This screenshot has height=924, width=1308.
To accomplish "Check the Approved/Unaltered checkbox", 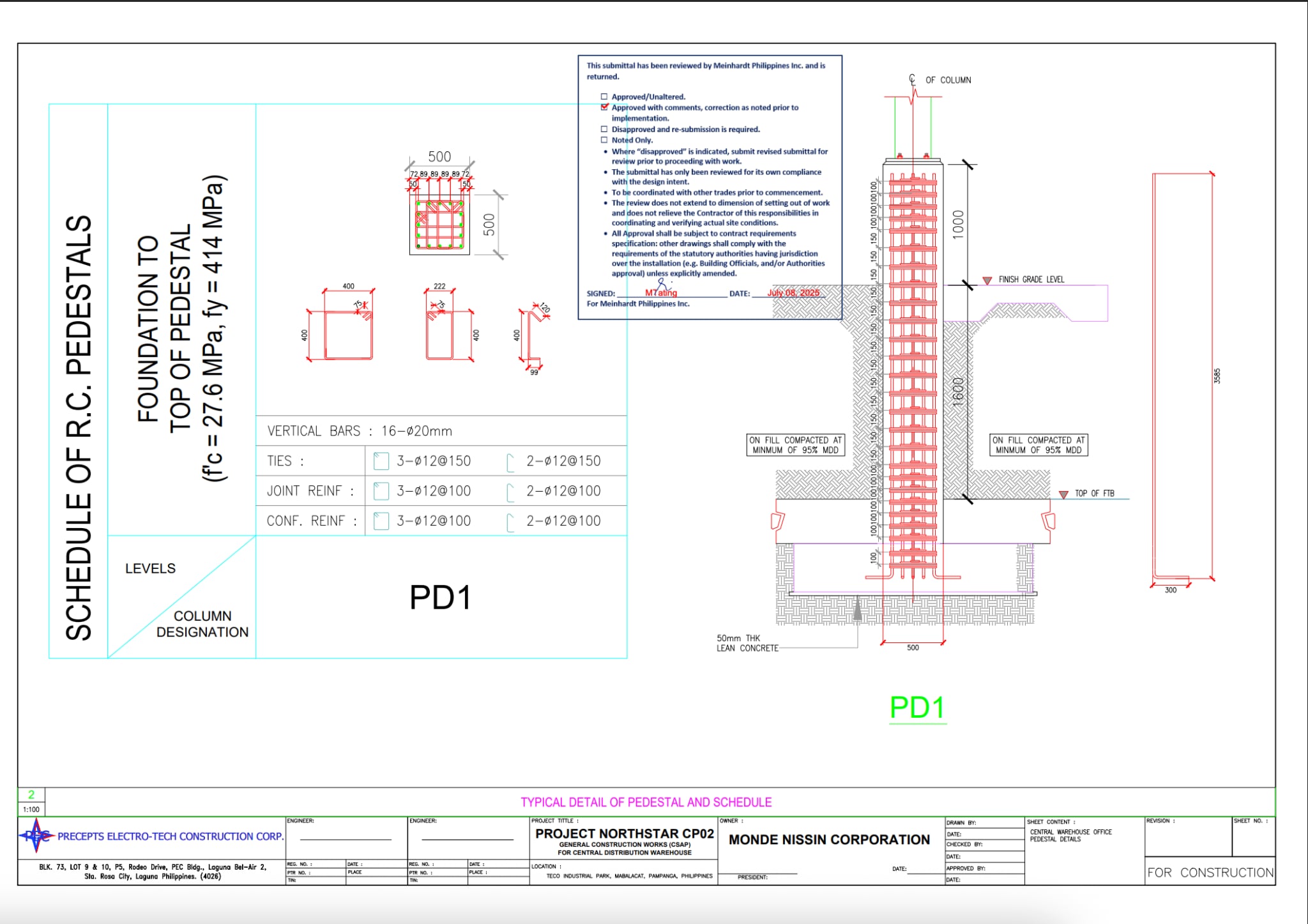I will [x=604, y=97].
